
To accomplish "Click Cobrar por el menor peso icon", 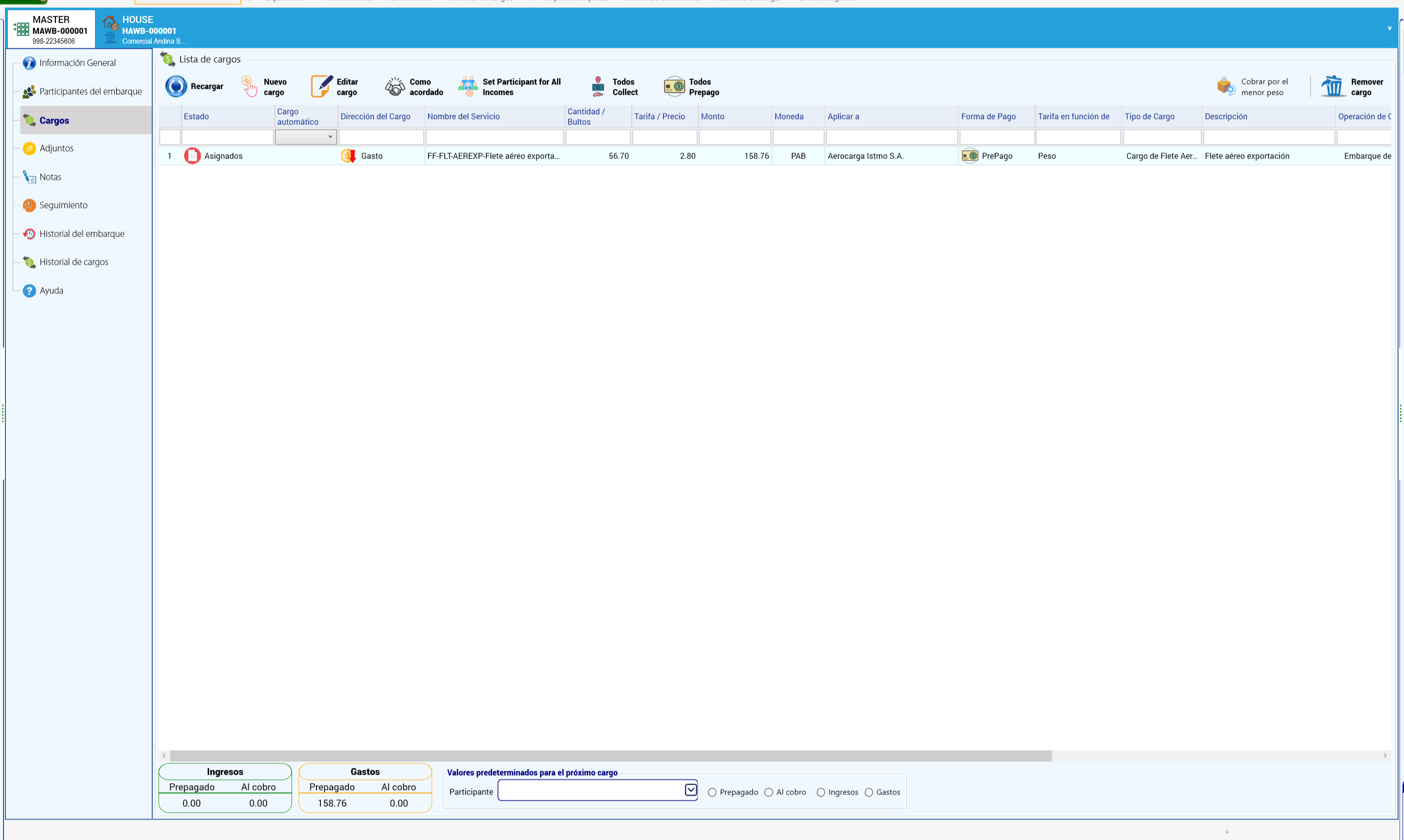I will pyautogui.click(x=1226, y=86).
